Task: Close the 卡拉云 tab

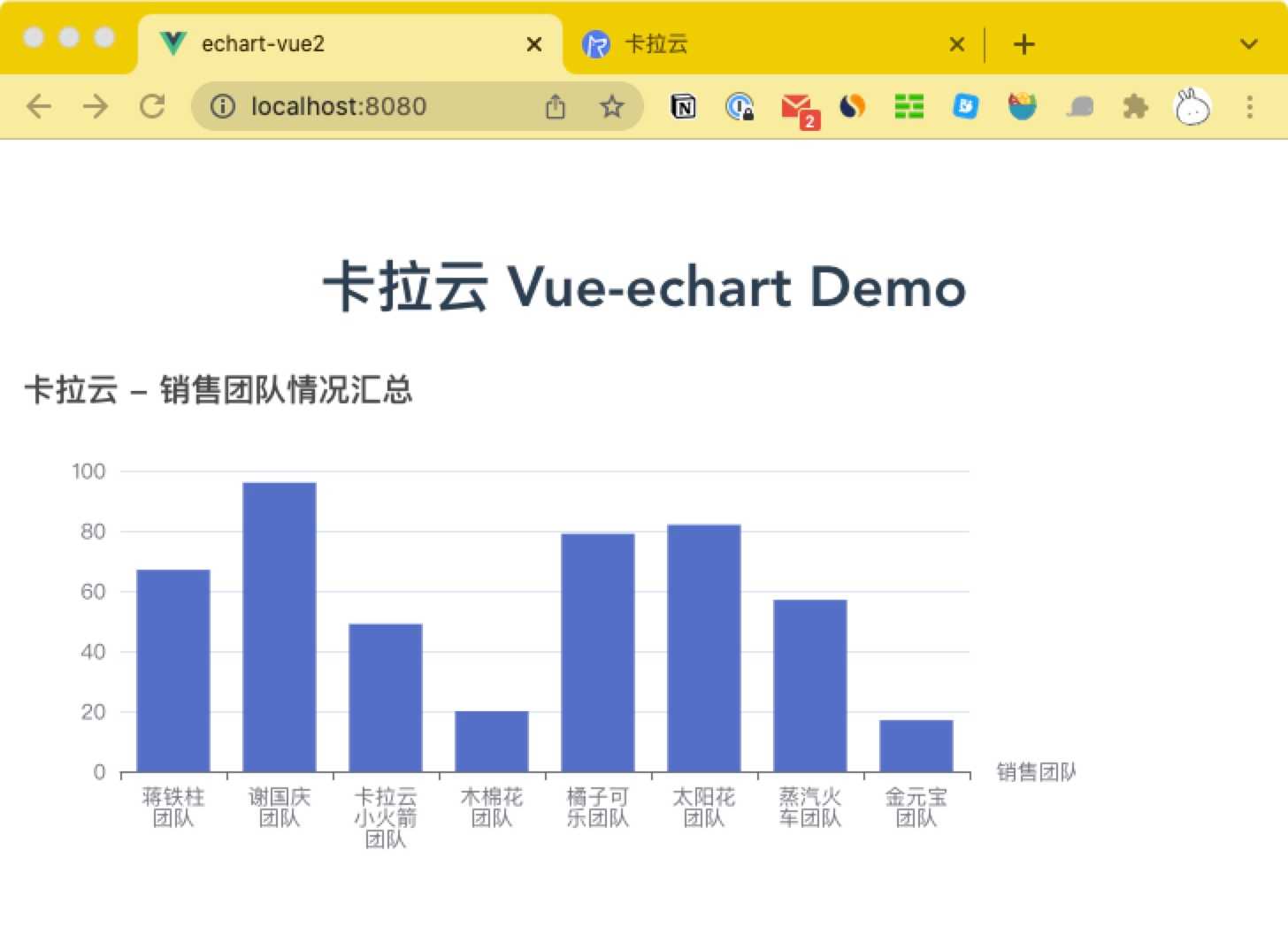Action: [956, 44]
